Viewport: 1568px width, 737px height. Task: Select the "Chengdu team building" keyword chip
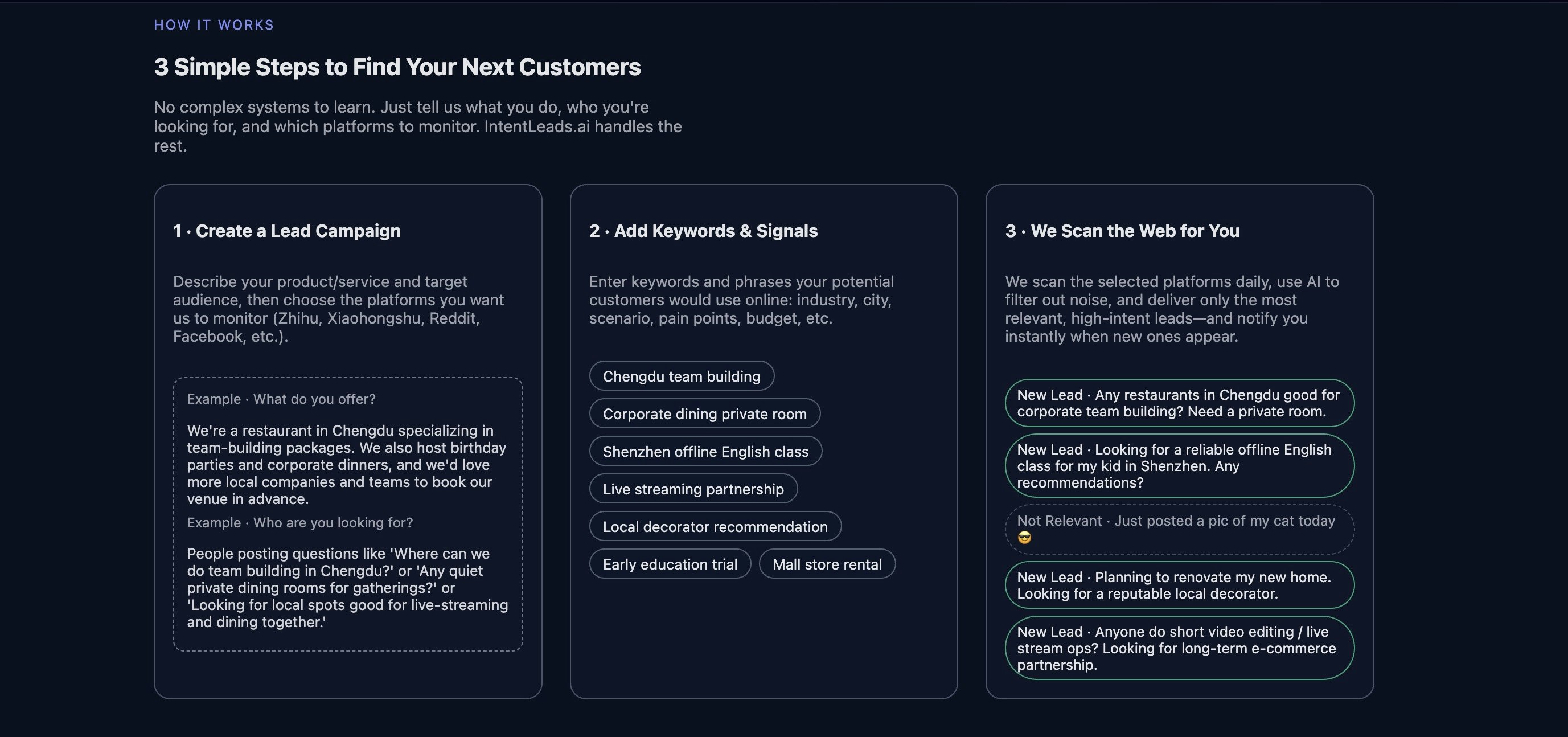[681, 376]
